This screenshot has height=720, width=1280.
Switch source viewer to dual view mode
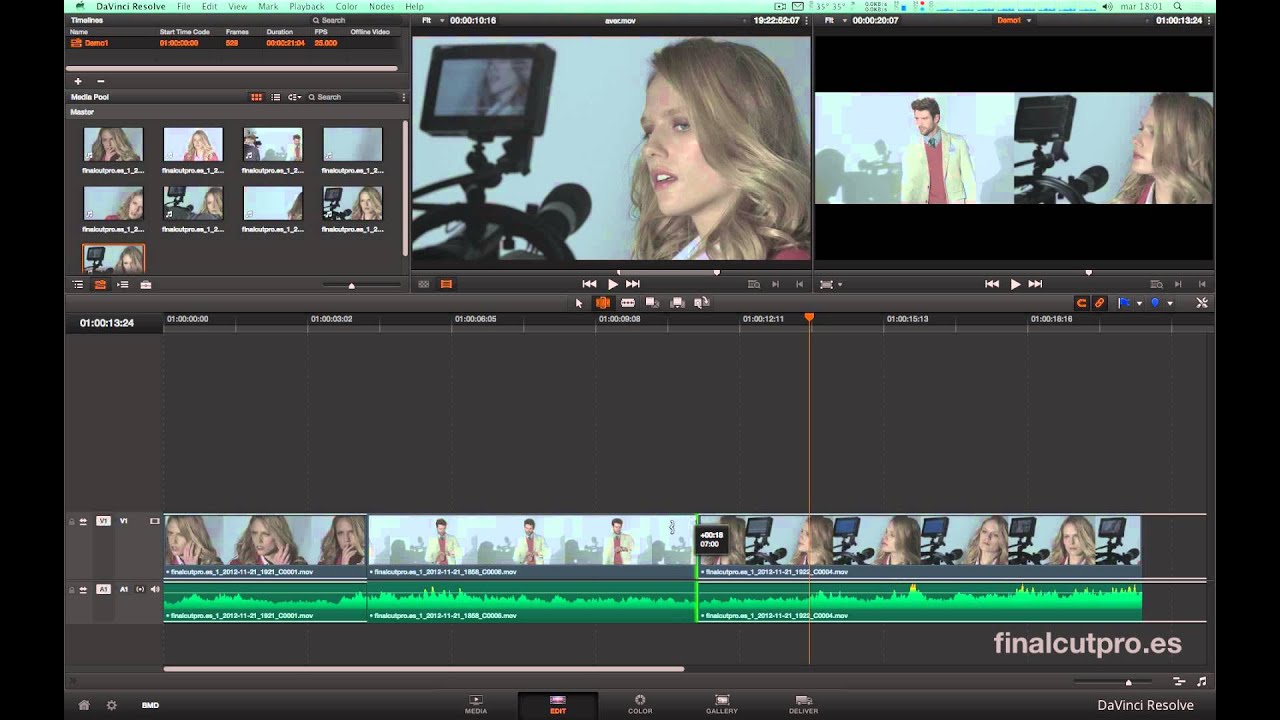pyautogui.click(x=423, y=284)
